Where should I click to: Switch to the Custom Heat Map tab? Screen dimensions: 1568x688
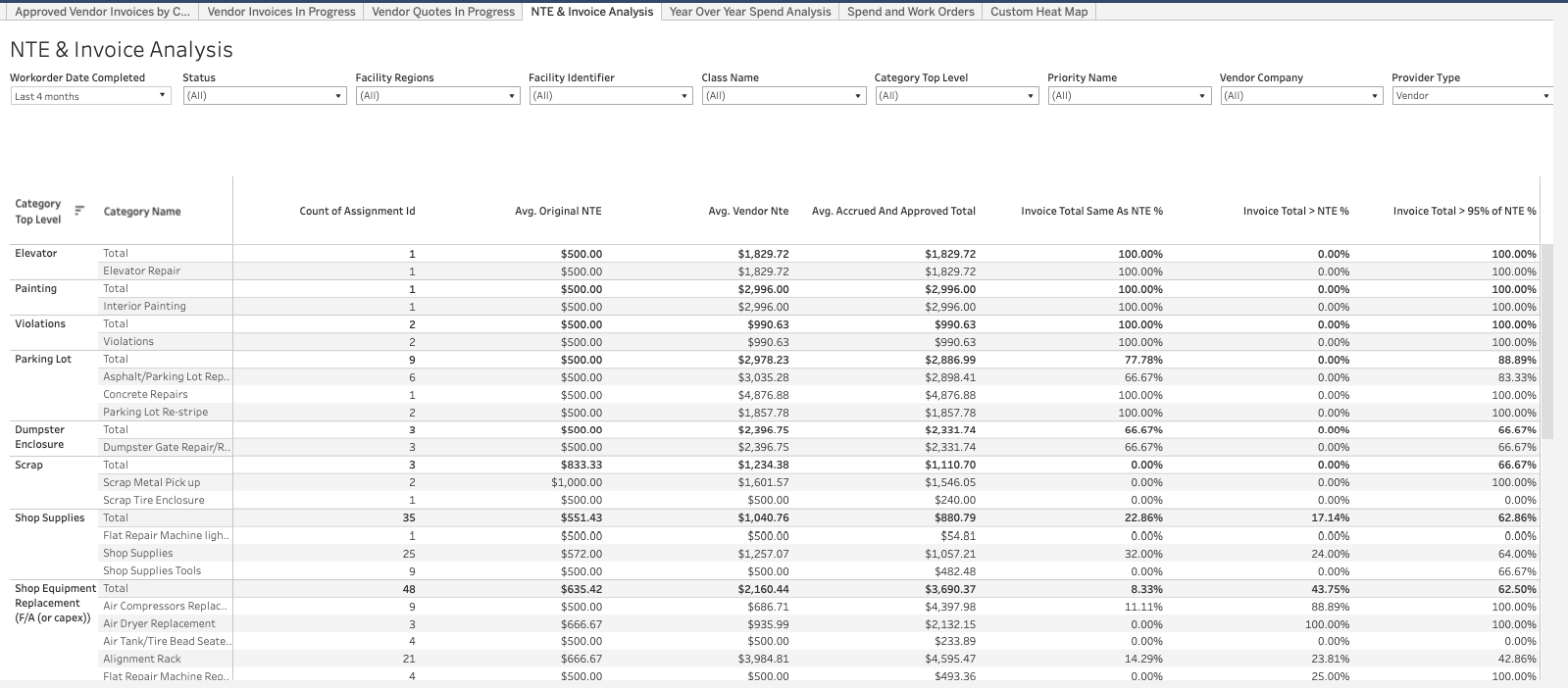pyautogui.click(x=1038, y=12)
